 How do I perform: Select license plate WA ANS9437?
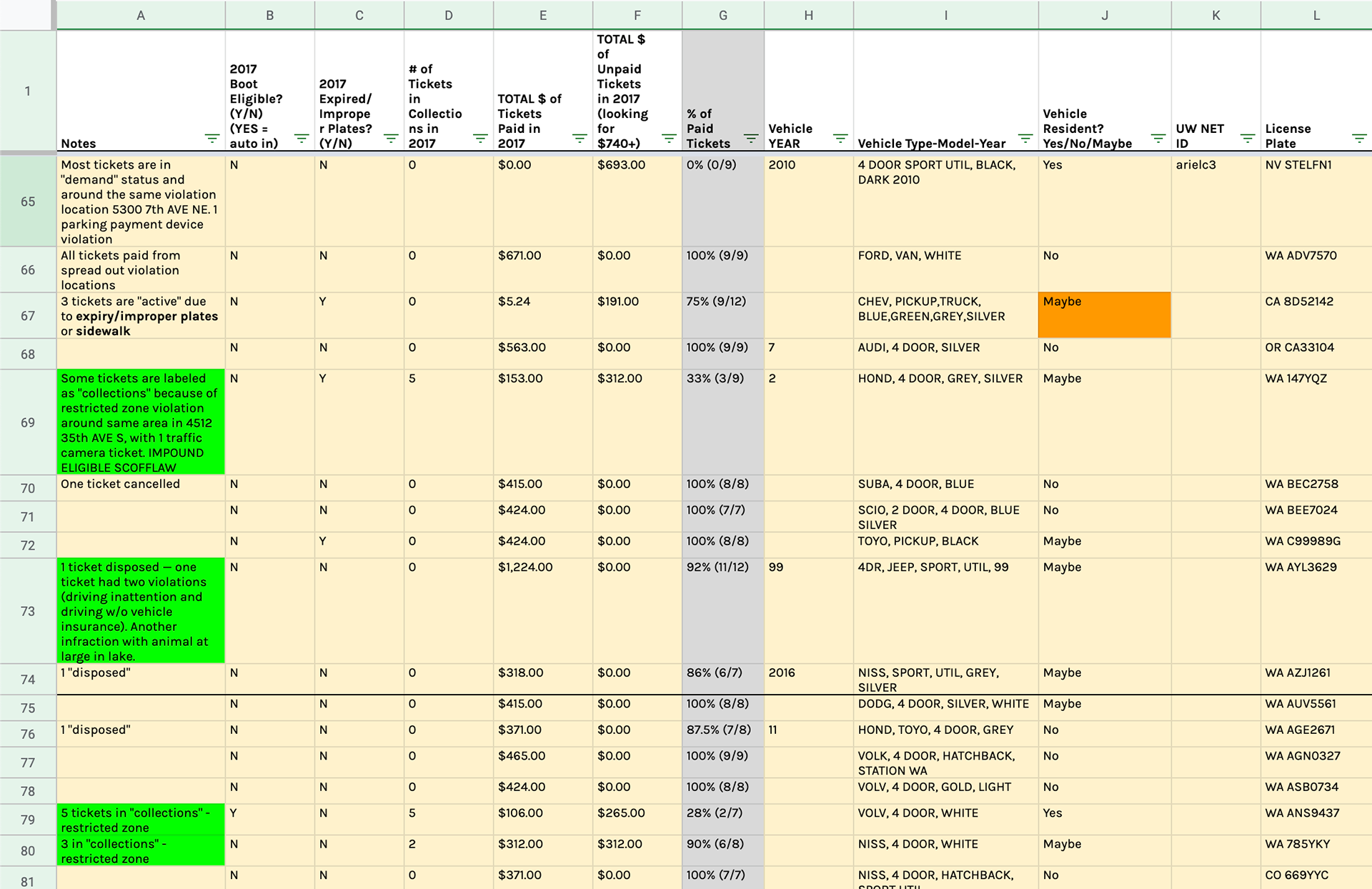point(1316,820)
